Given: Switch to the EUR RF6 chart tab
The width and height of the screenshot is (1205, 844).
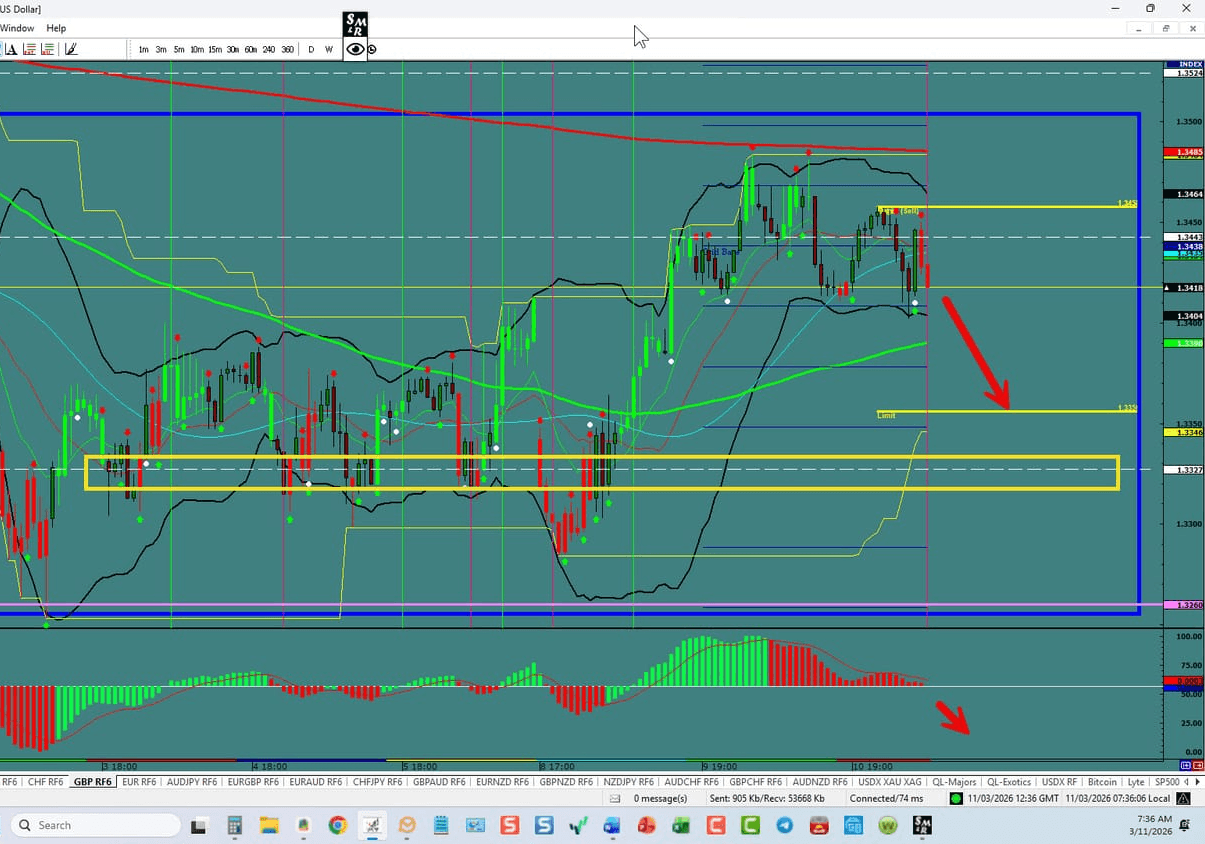Looking at the screenshot, I should (138, 781).
